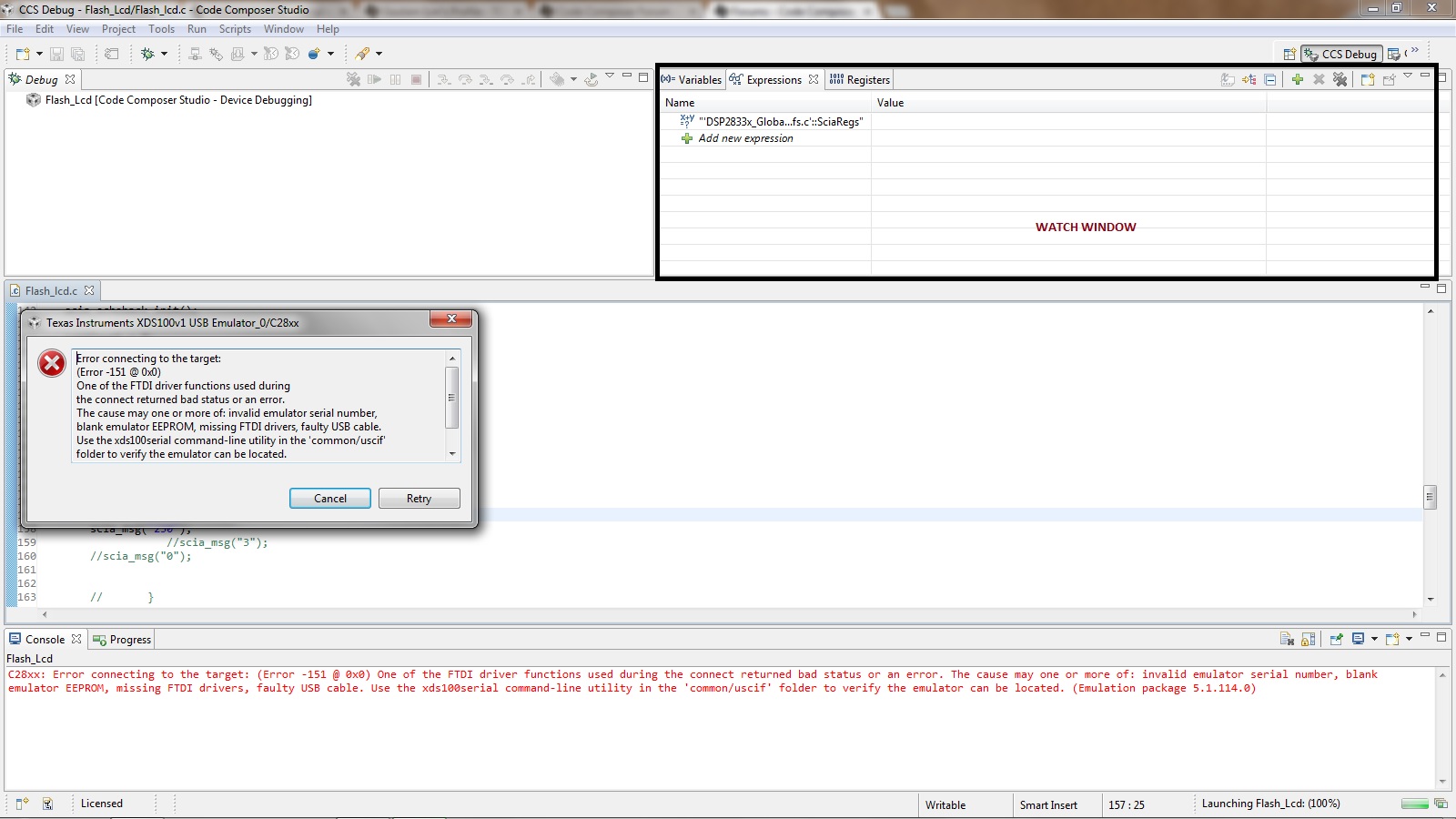This screenshot has height=819, width=1456.
Task: Click the Search flashlight icon
Action: coord(362,54)
